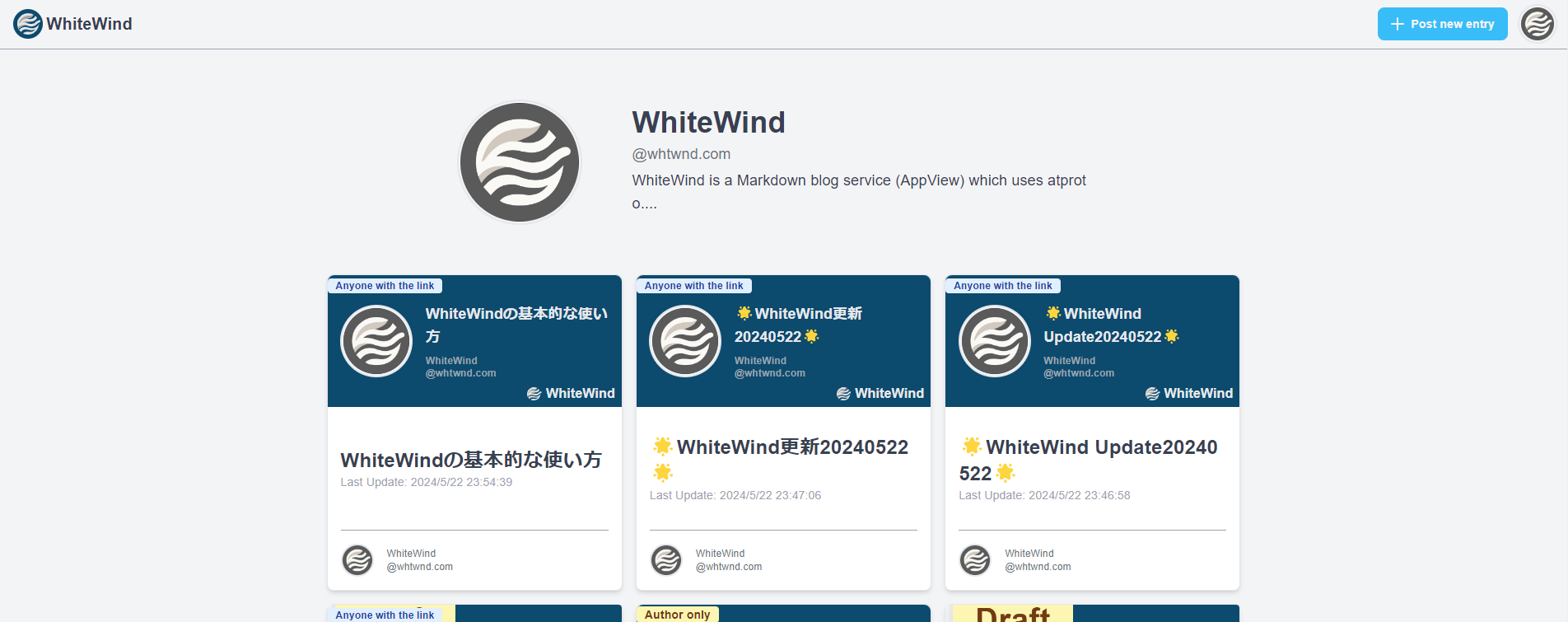Click the 'Anyone with the link' badge on first card
This screenshot has height=622, width=1568.
[385, 286]
